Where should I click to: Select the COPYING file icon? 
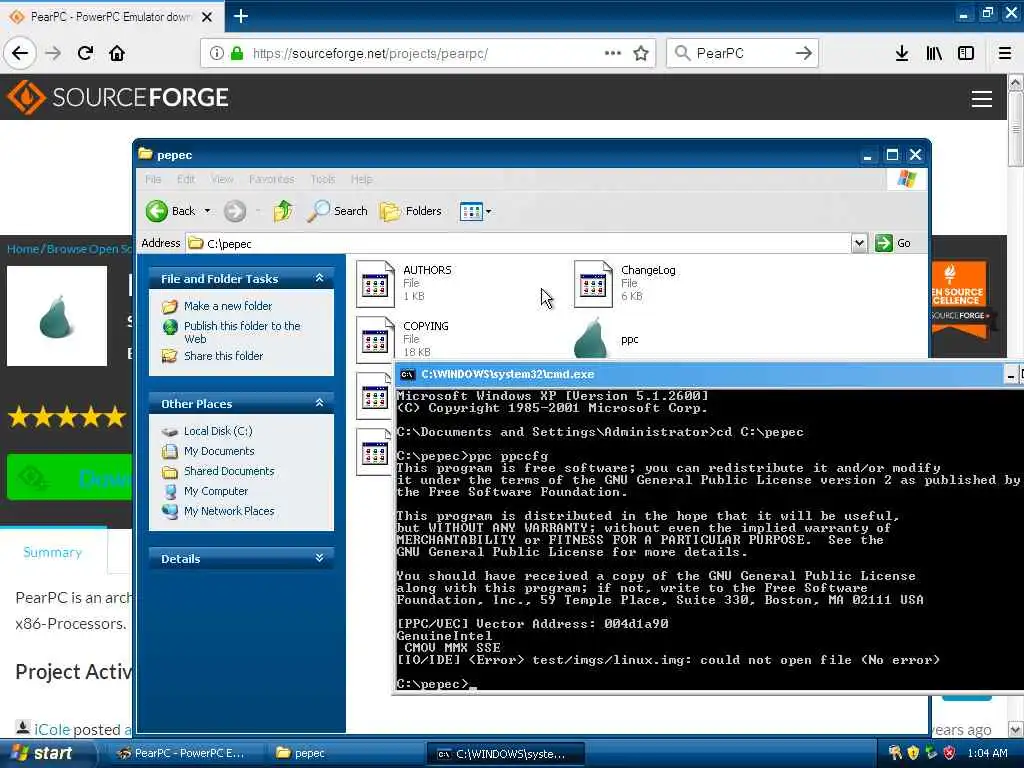(x=376, y=340)
